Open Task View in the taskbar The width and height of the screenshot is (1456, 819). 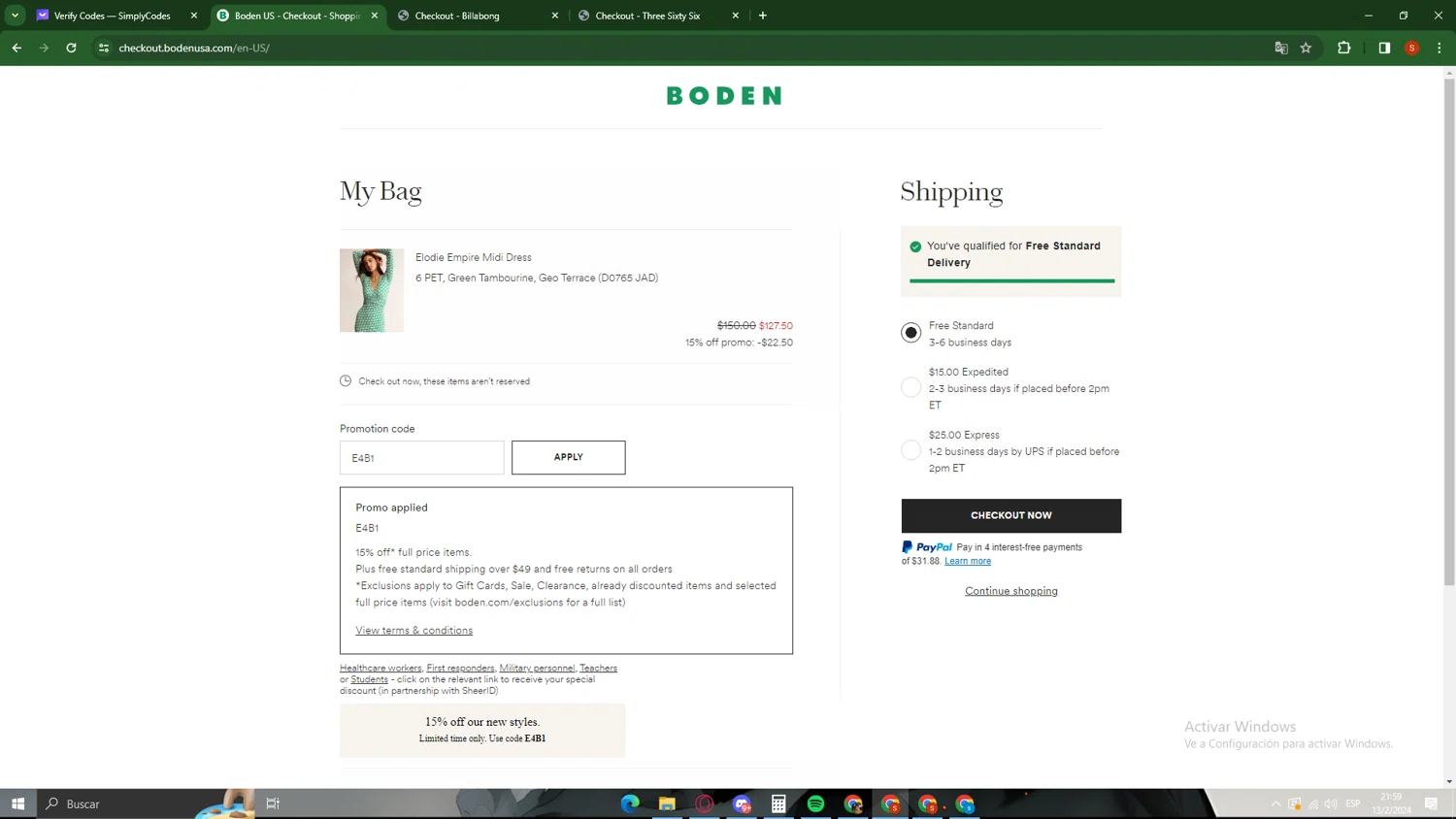(x=273, y=803)
